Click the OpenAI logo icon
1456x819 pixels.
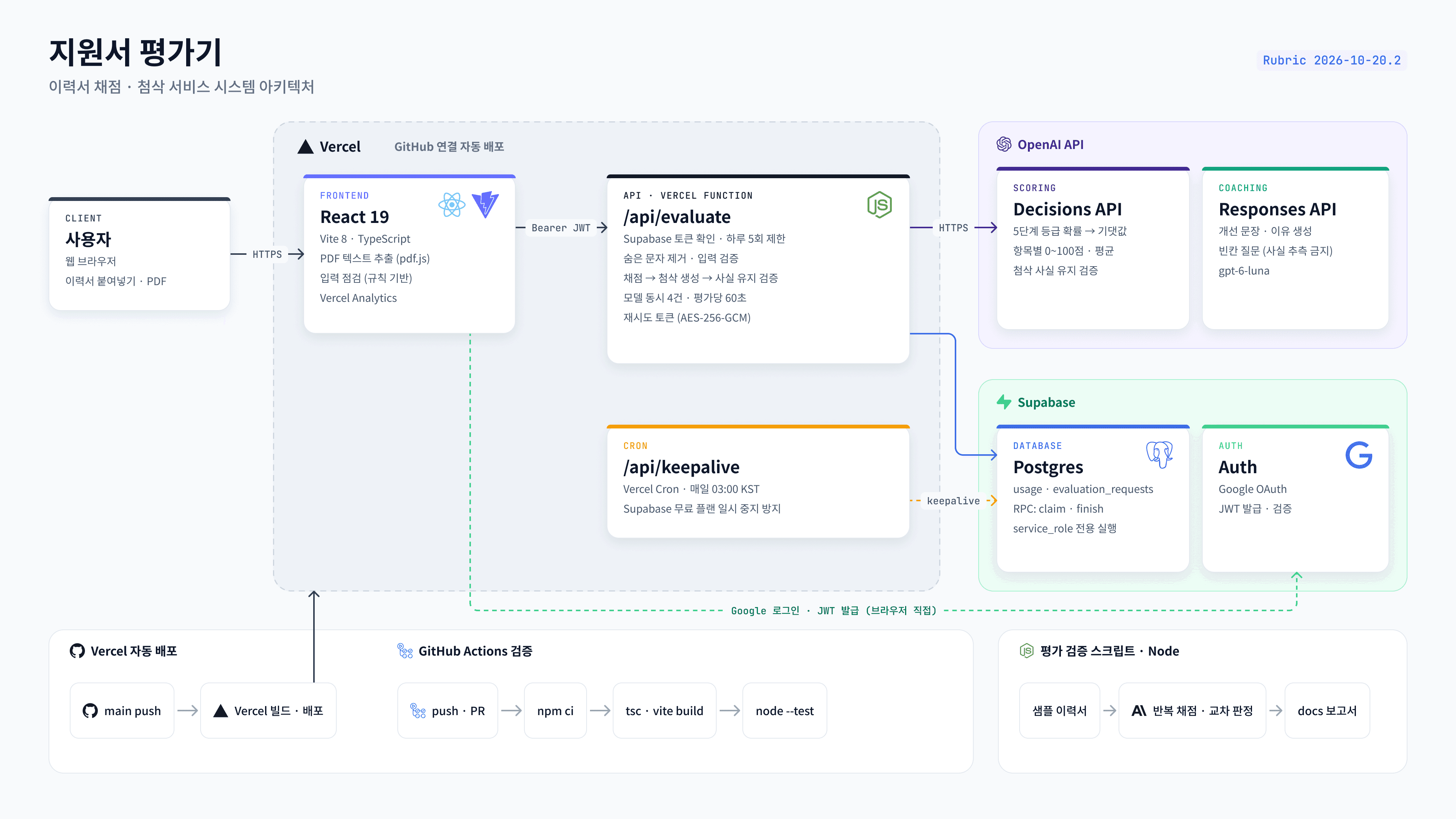click(1004, 145)
